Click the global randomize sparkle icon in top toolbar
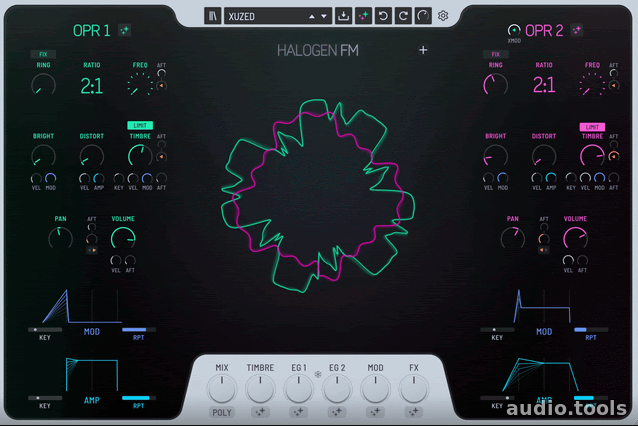 [x=363, y=16]
